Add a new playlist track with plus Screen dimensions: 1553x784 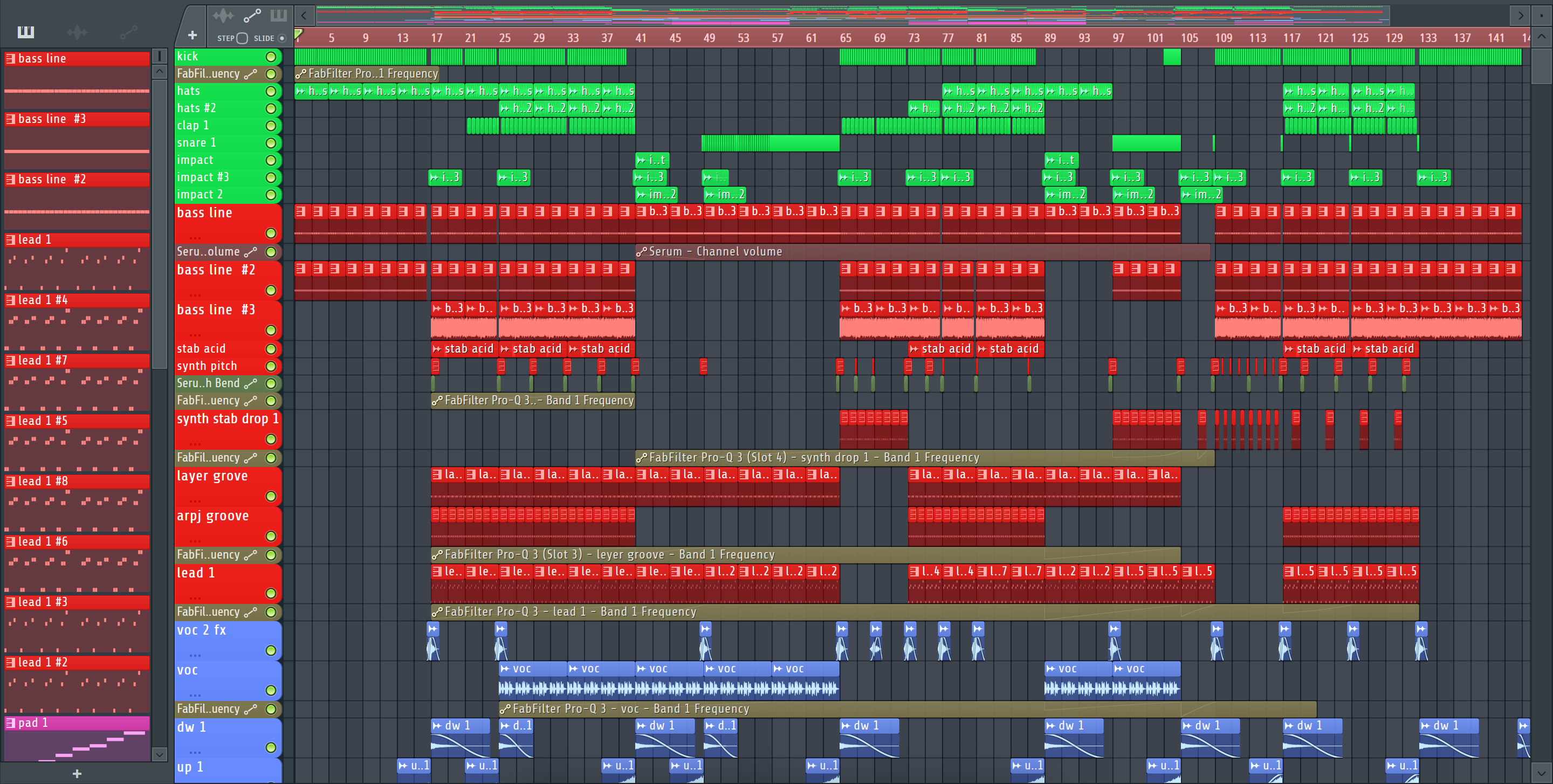pyautogui.click(x=193, y=36)
